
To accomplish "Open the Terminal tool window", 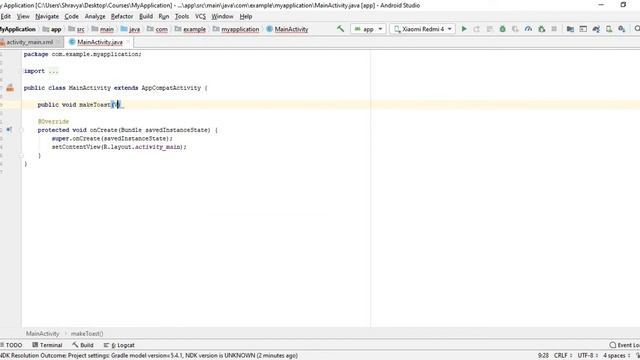I will click(47, 345).
